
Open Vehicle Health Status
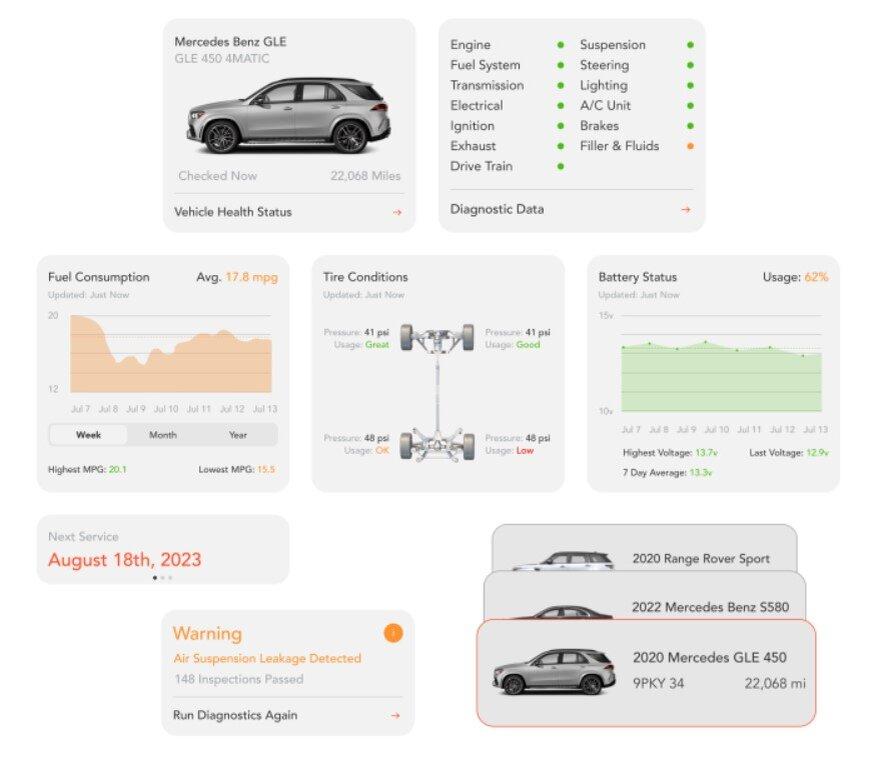[233, 212]
